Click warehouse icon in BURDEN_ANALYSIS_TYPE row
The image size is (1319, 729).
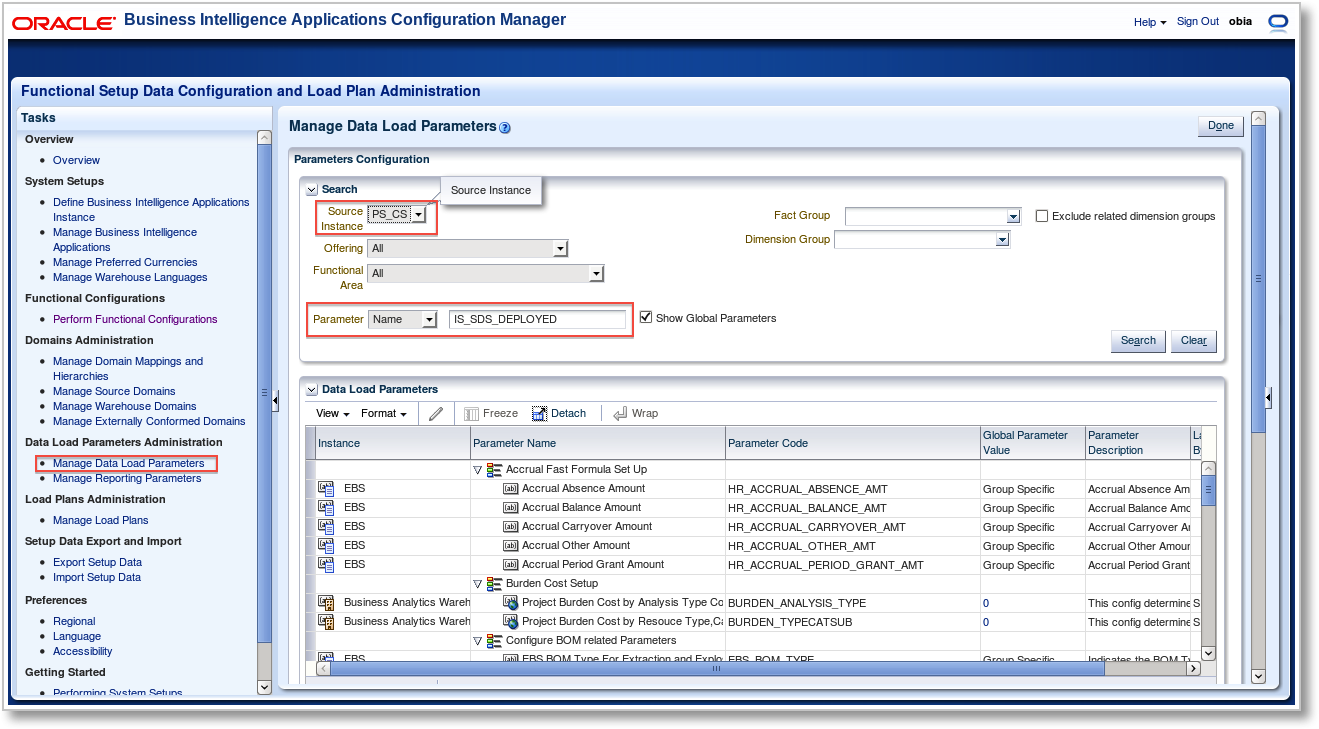[326, 603]
